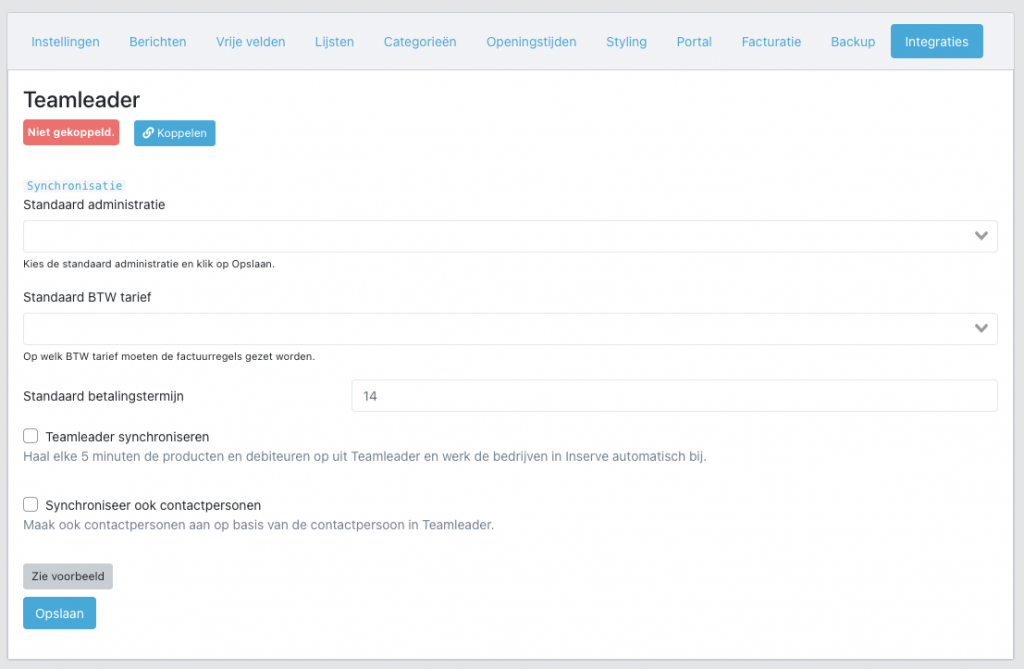Focus the Standaard betalingstermijn field

[675, 396]
